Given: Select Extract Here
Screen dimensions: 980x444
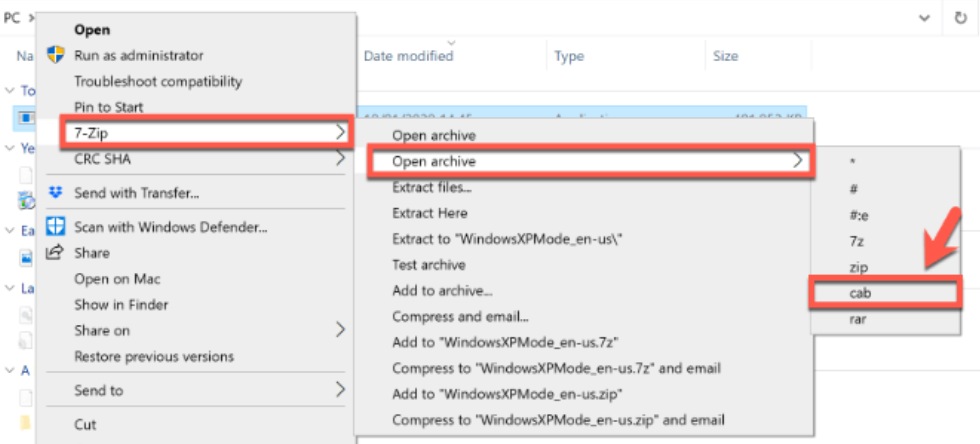Looking at the screenshot, I should 430,213.
